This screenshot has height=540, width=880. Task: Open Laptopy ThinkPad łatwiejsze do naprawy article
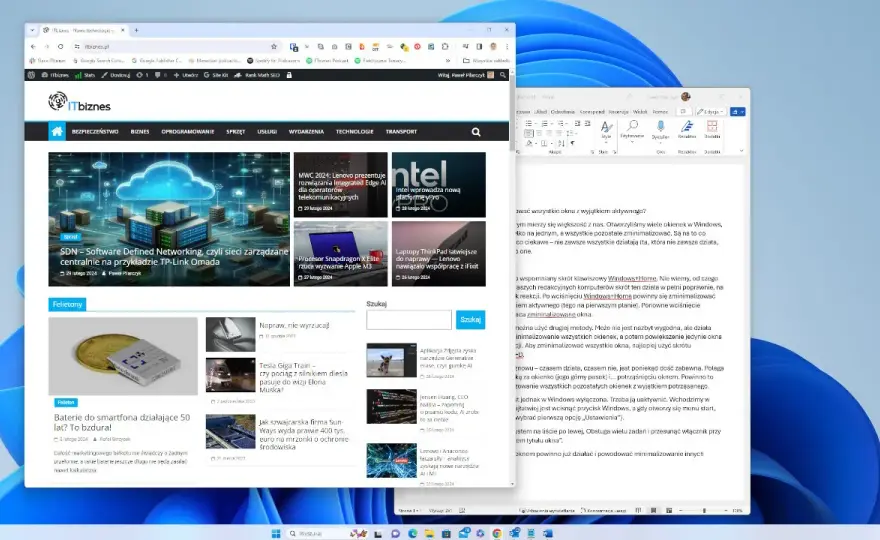(x=439, y=254)
